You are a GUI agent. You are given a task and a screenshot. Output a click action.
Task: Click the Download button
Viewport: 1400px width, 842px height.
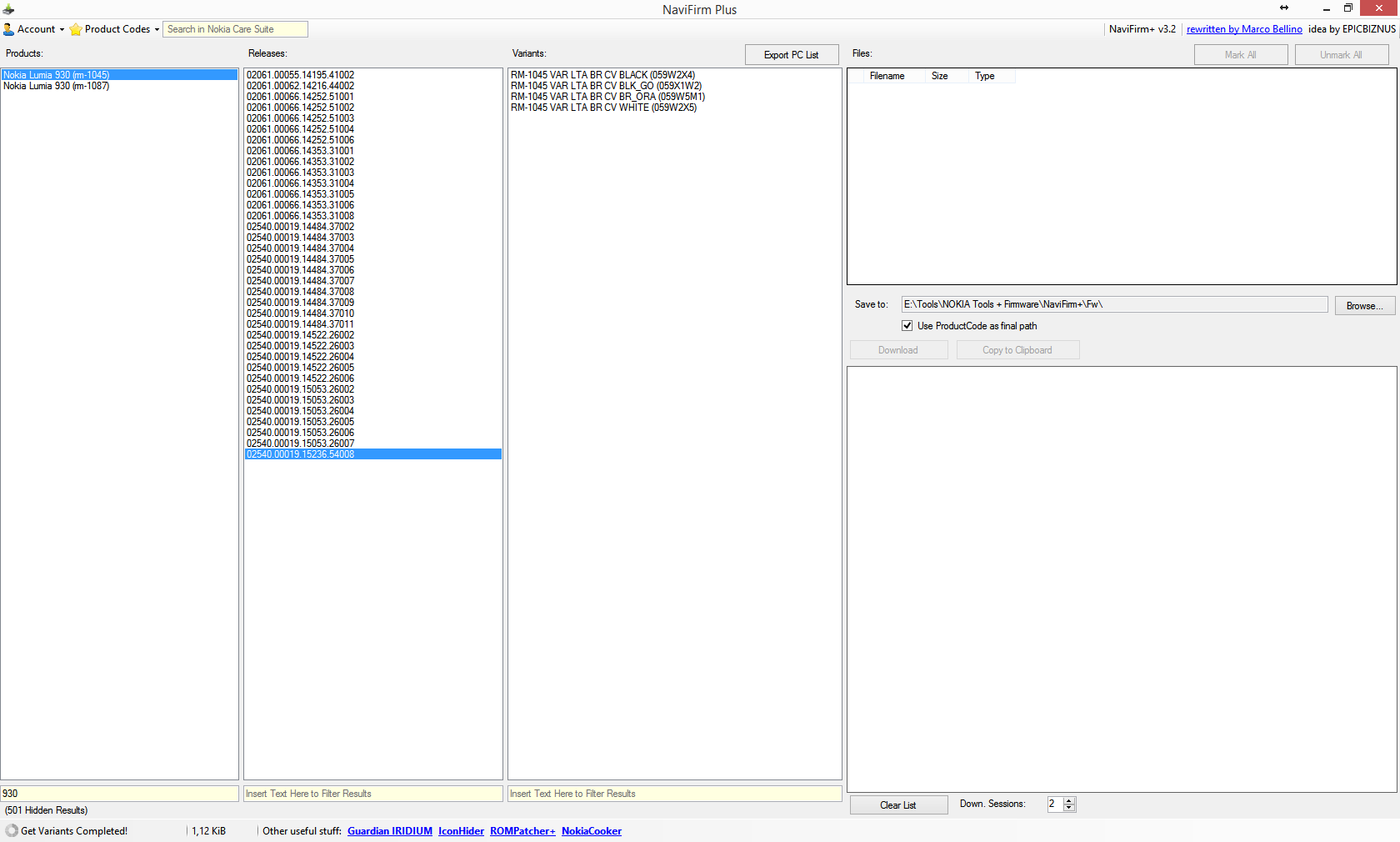coord(898,350)
